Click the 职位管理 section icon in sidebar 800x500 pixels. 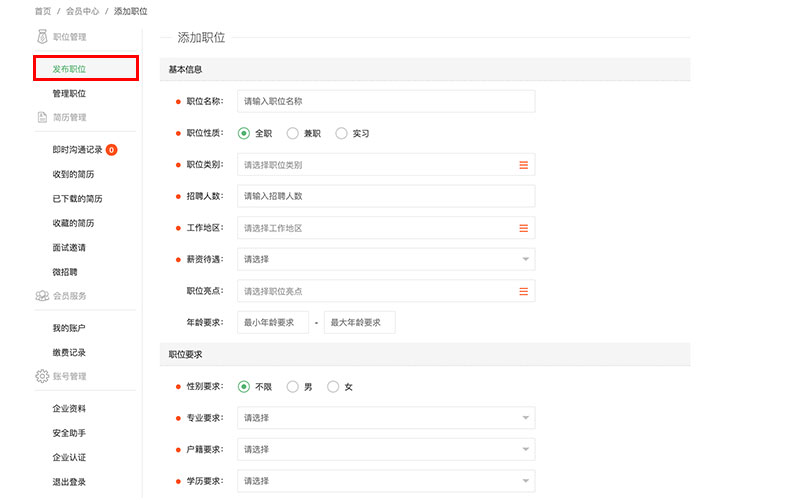[41, 37]
